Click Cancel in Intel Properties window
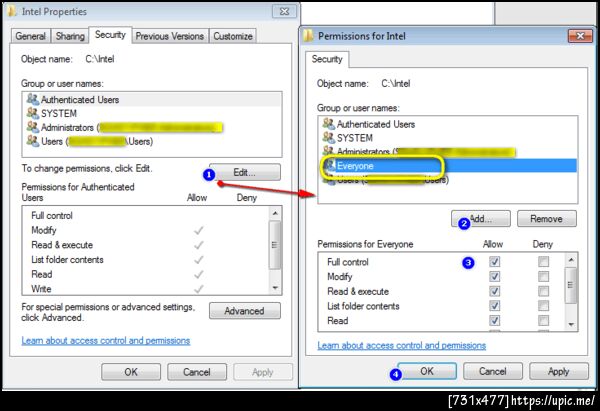 coord(197,372)
